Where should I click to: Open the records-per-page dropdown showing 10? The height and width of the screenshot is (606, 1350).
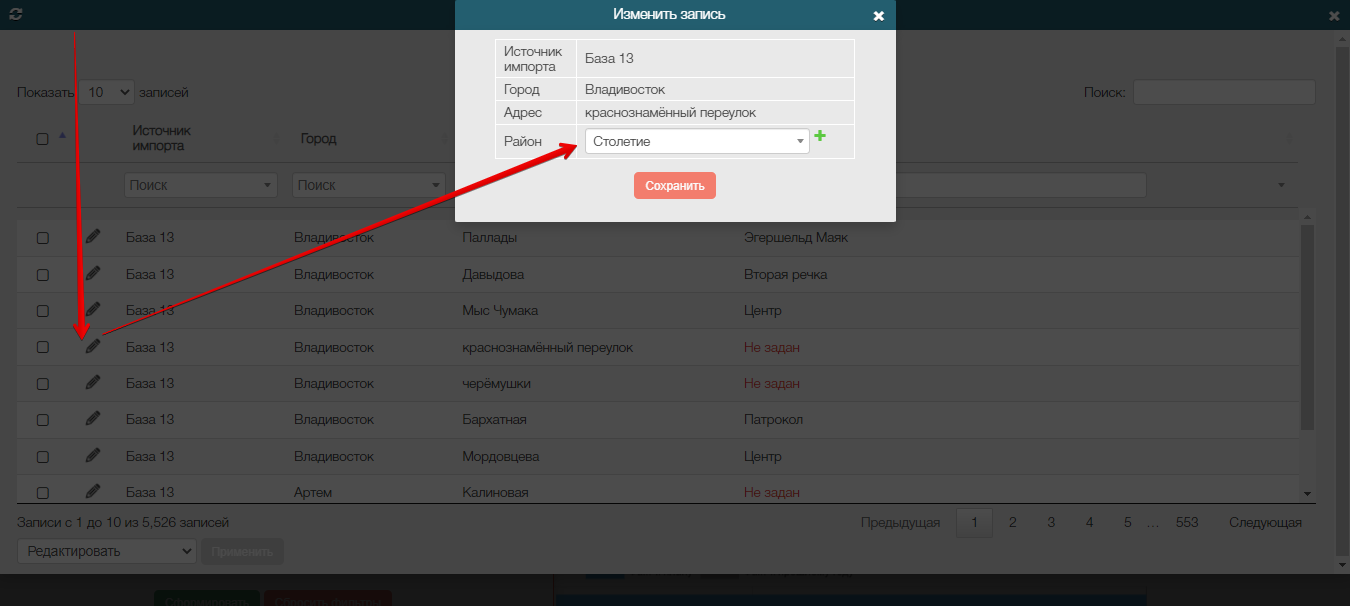(106, 92)
